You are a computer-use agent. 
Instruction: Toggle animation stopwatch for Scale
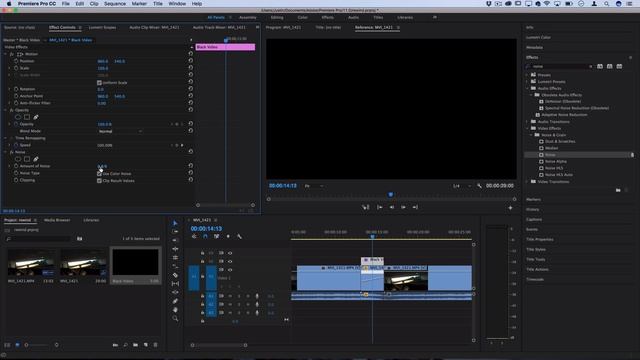point(16,68)
